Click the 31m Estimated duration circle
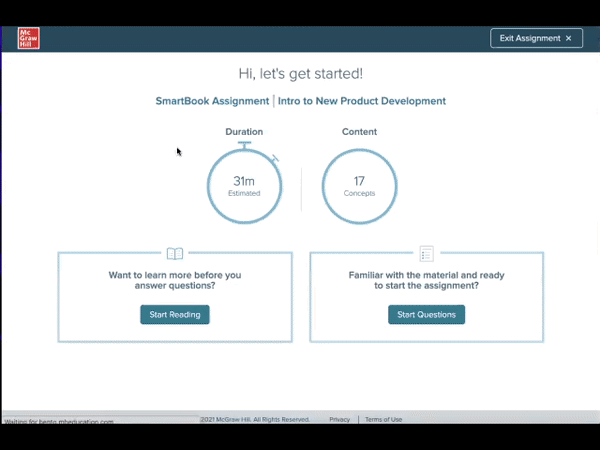The width and height of the screenshot is (600, 450). 244,186
